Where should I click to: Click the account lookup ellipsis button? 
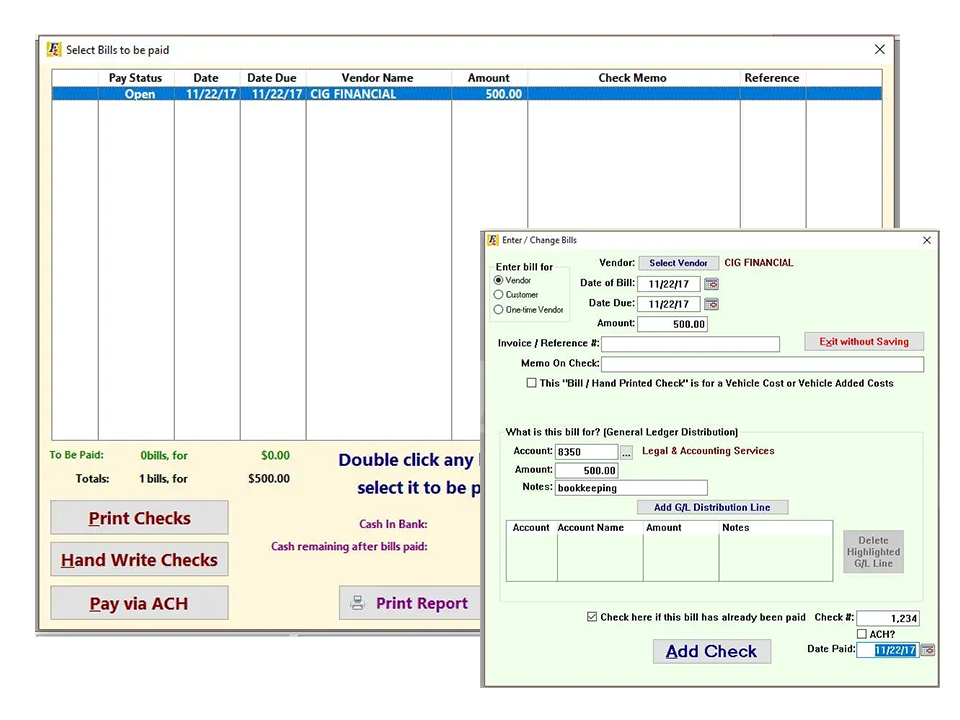pos(626,452)
